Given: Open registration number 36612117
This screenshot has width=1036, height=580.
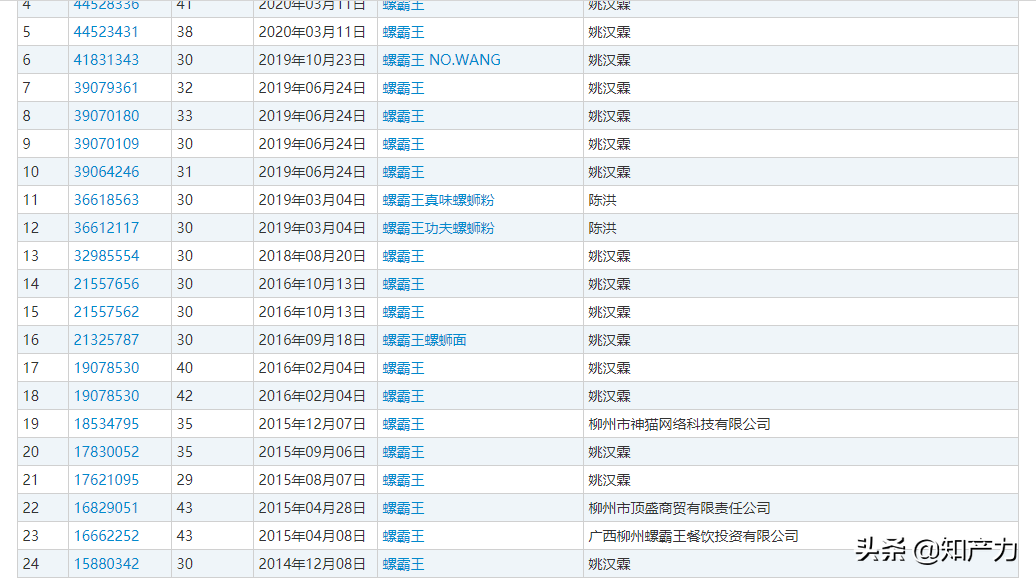Looking at the screenshot, I should tap(106, 228).
